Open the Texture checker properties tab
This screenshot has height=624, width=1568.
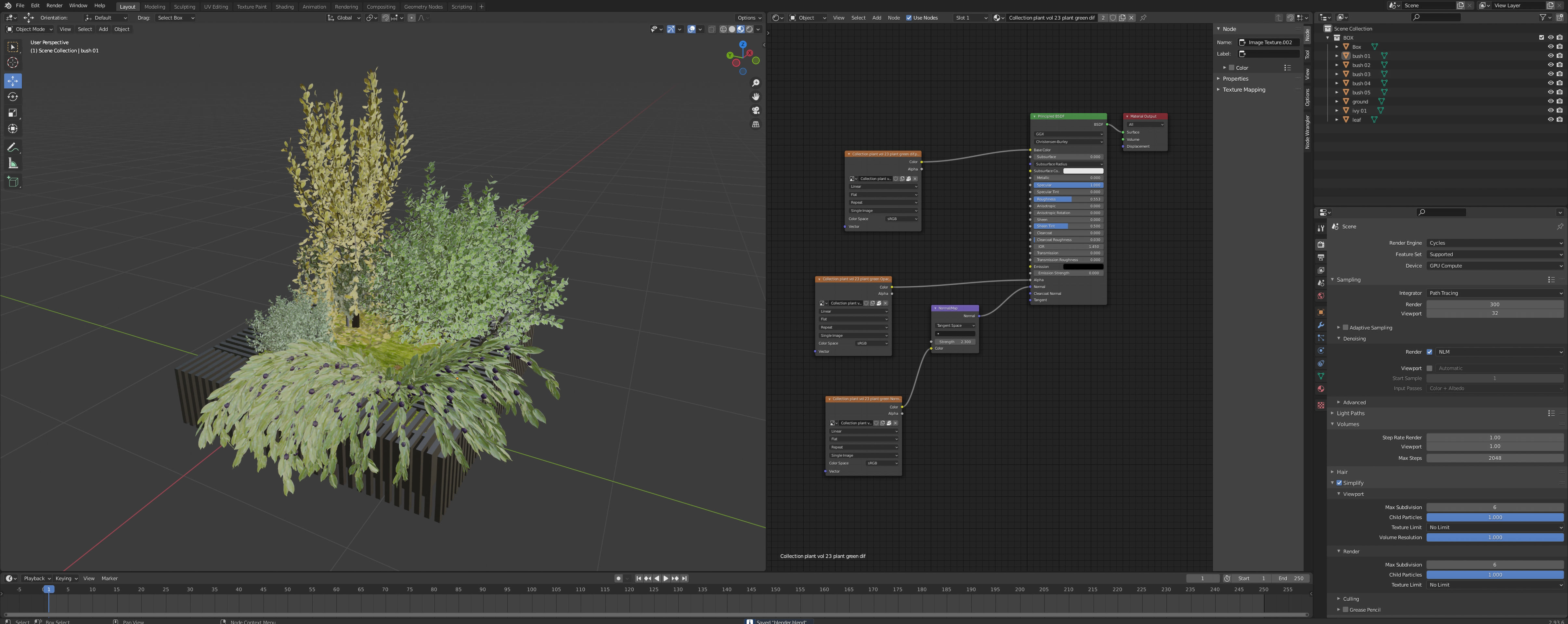point(1320,406)
